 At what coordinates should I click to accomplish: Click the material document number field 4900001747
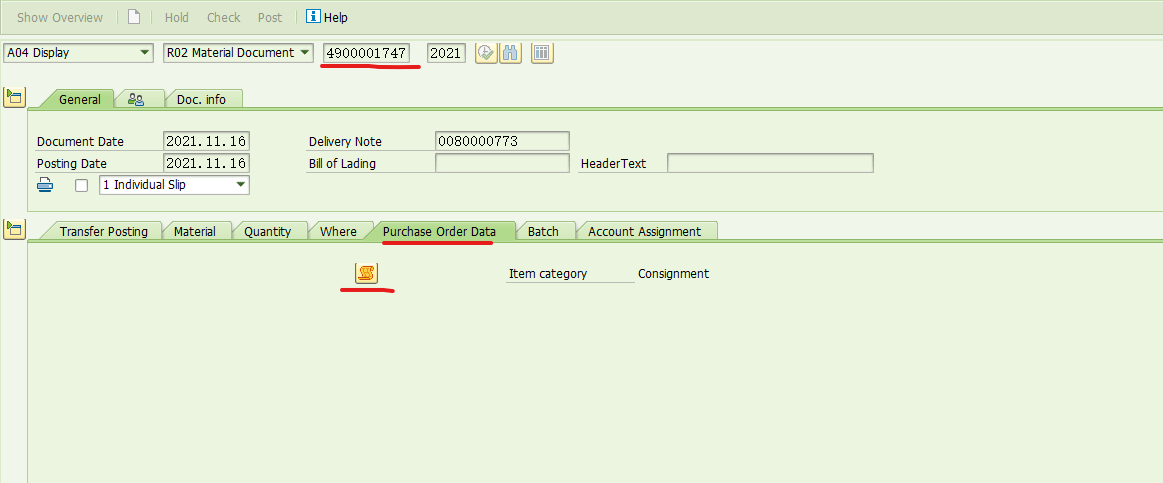click(366, 53)
